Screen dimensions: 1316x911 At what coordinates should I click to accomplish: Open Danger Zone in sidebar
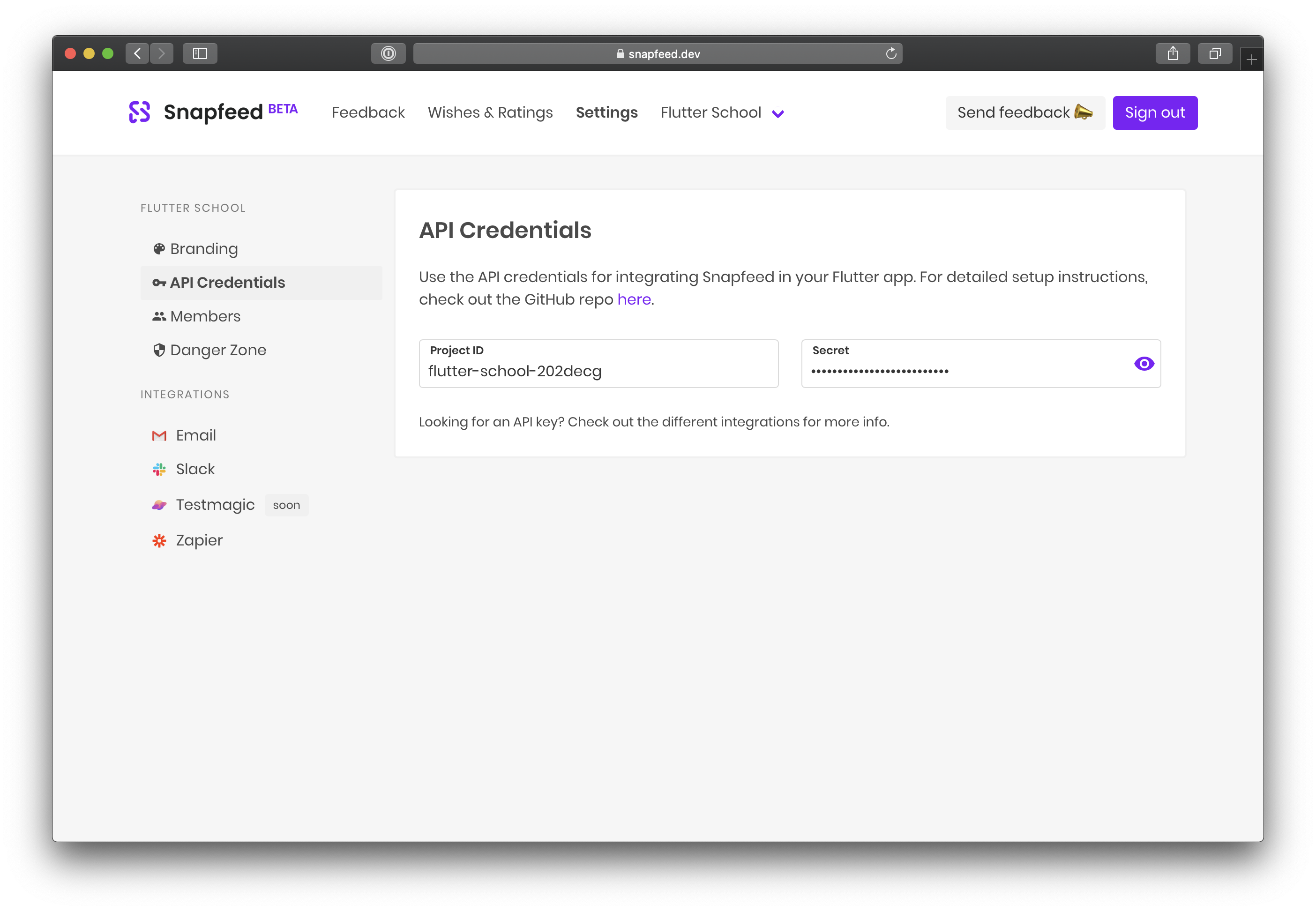(x=262, y=350)
